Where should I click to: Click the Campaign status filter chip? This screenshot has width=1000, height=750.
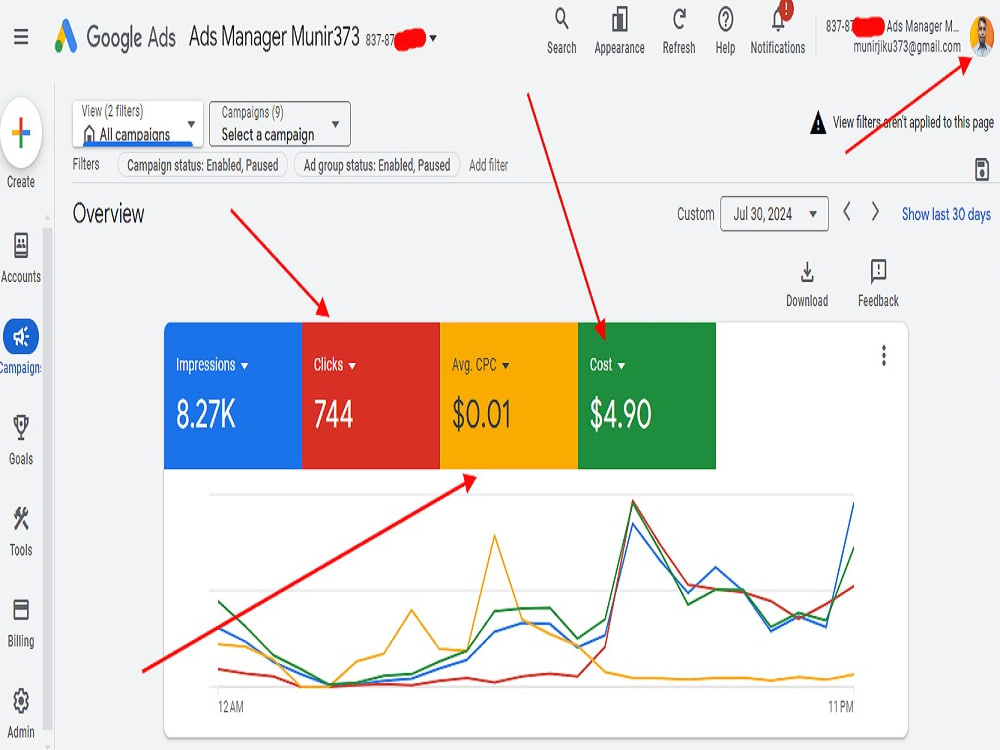click(202, 165)
